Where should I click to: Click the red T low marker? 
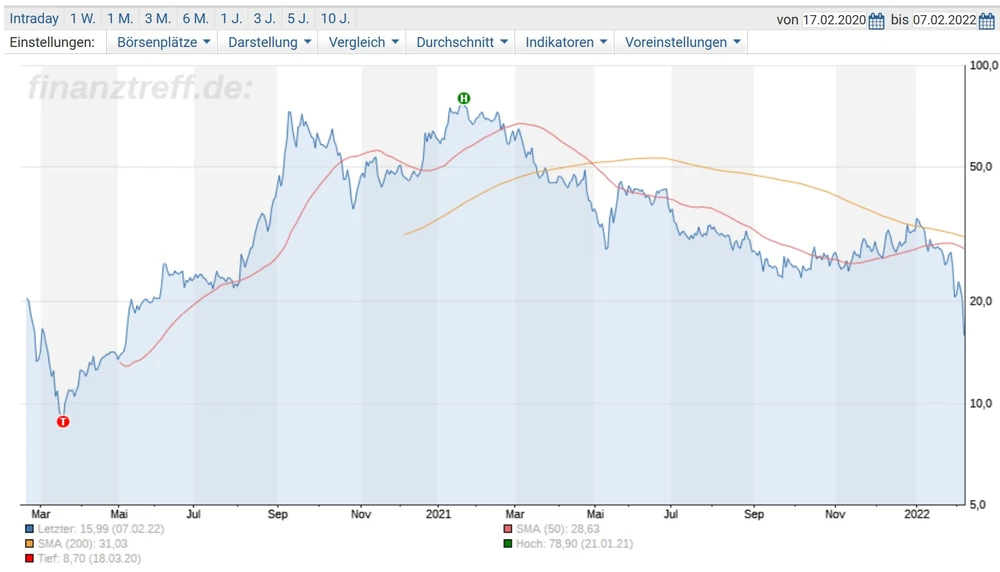click(x=63, y=422)
